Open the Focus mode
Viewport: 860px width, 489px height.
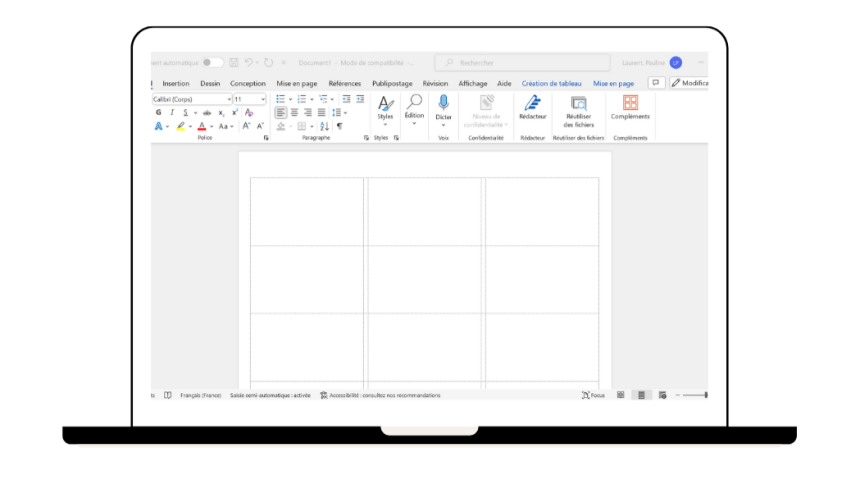coord(593,395)
